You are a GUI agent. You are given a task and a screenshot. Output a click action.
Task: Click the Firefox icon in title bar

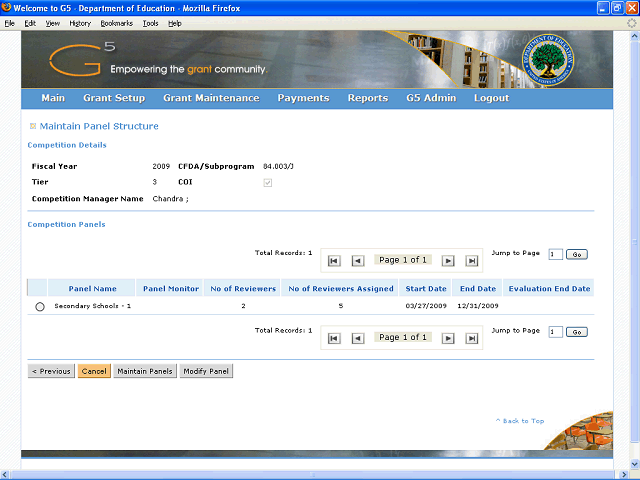tap(6, 7)
